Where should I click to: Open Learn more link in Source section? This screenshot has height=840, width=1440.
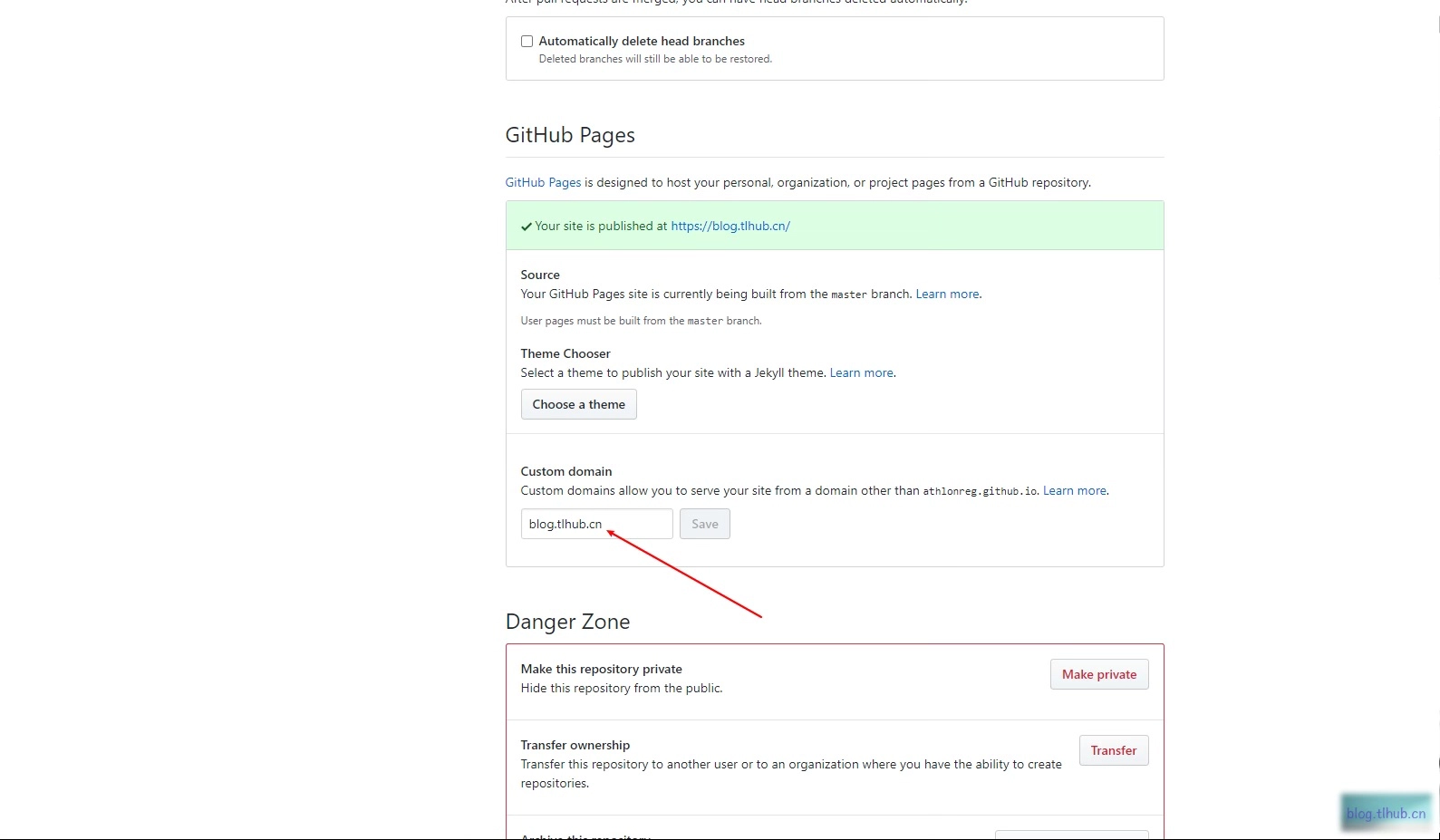[x=947, y=294]
